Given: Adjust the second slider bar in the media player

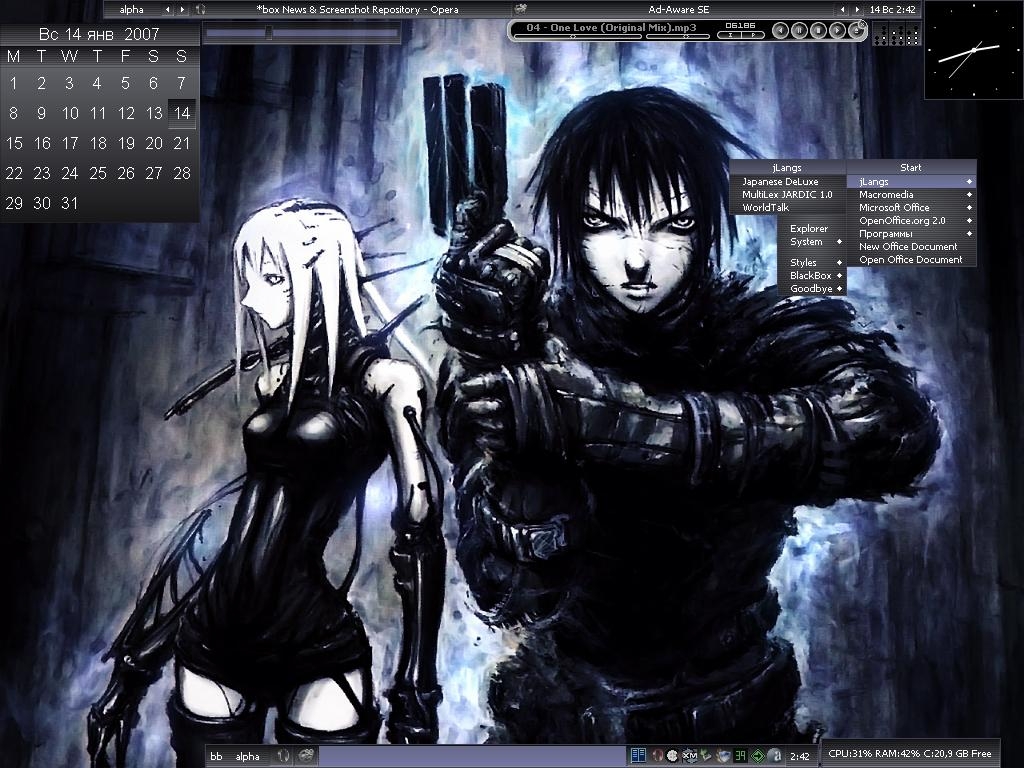Looking at the screenshot, I should coord(678,37).
